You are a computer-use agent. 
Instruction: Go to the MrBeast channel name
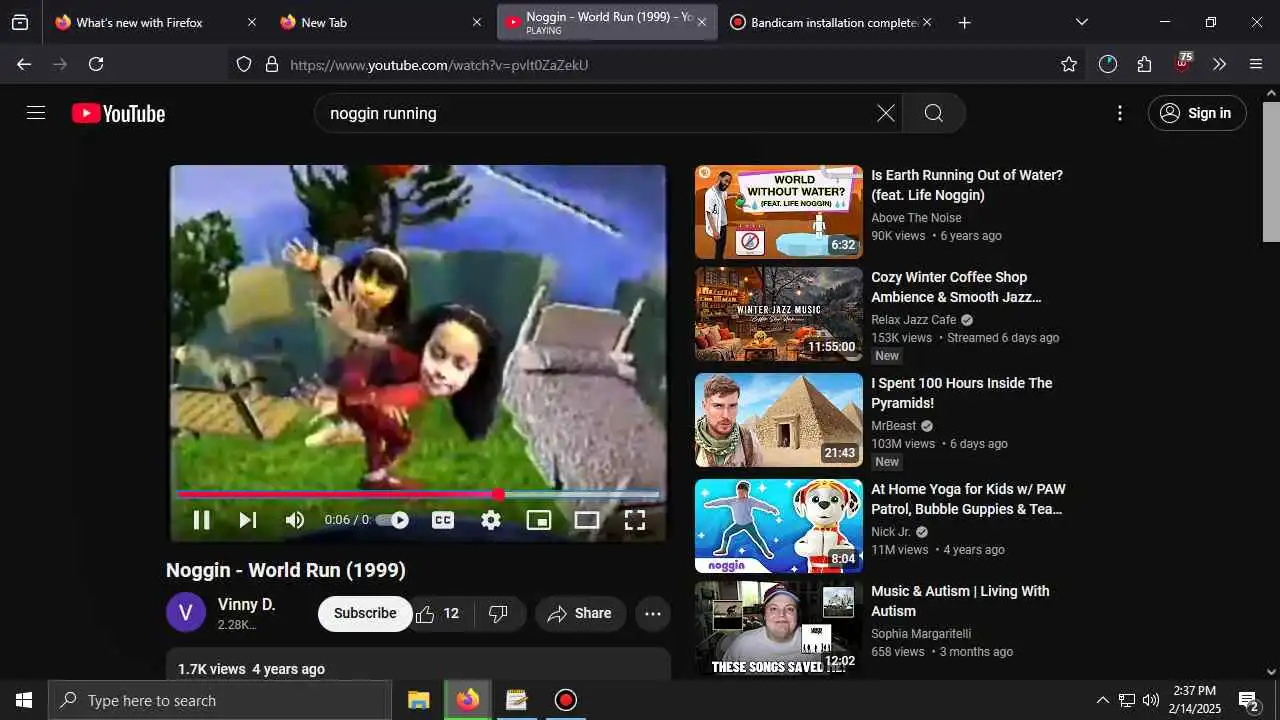[894, 425]
